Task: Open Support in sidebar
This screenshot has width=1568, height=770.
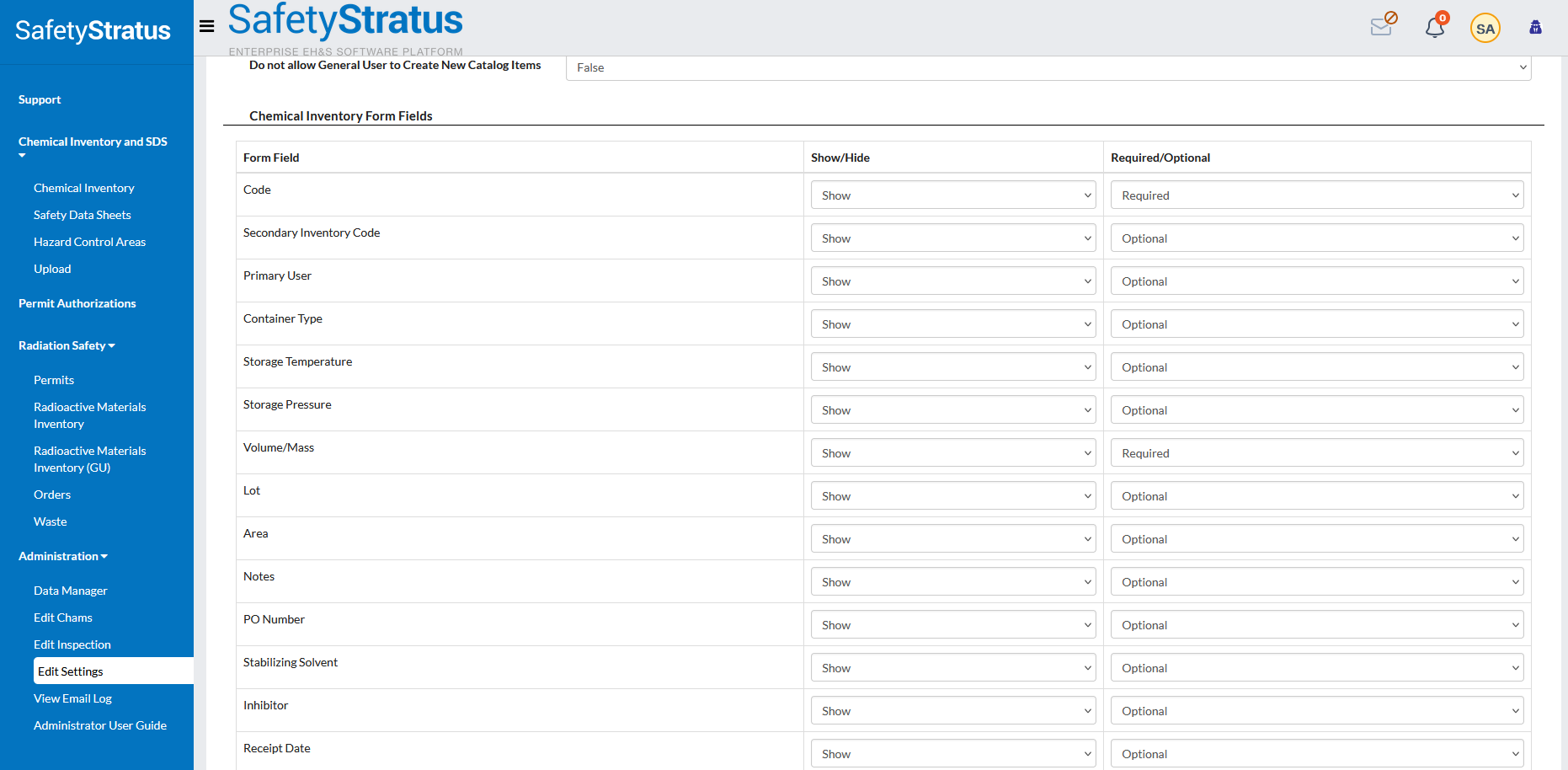Action: pos(40,99)
